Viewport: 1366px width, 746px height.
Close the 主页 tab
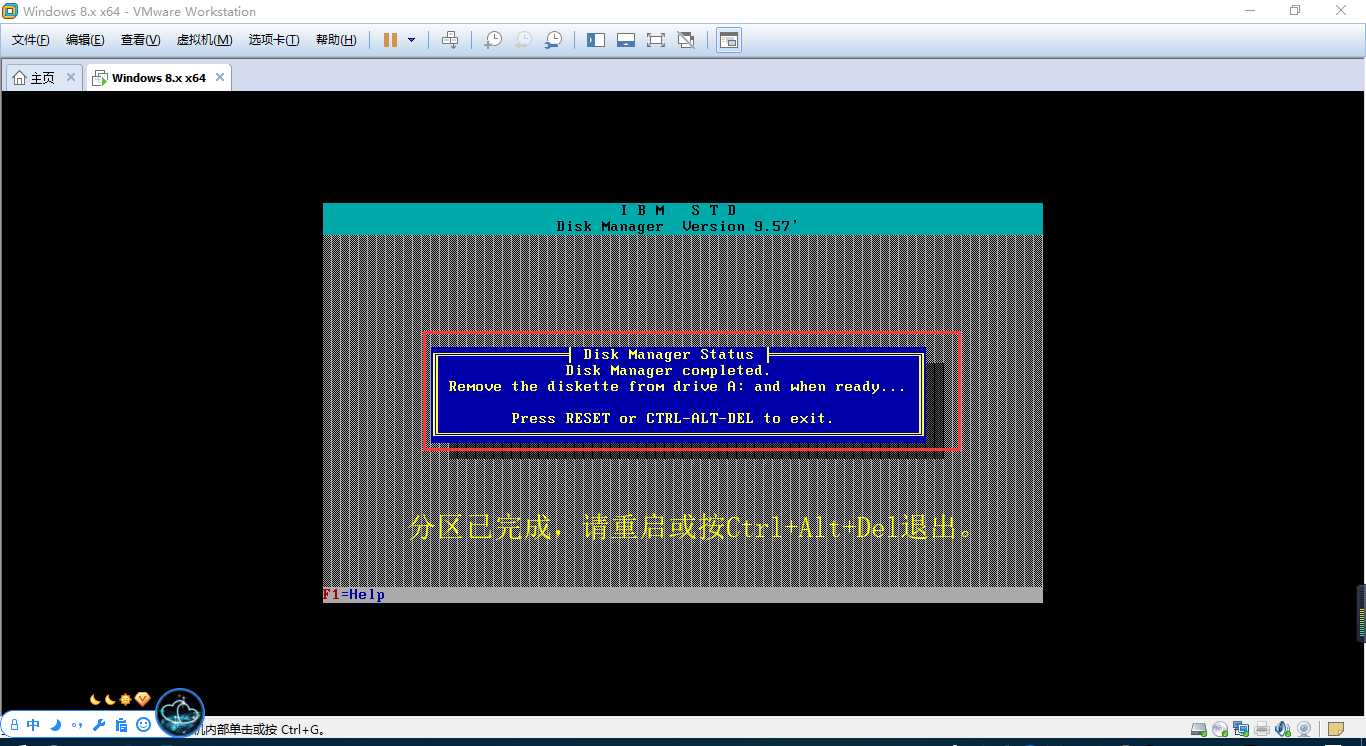(71, 77)
